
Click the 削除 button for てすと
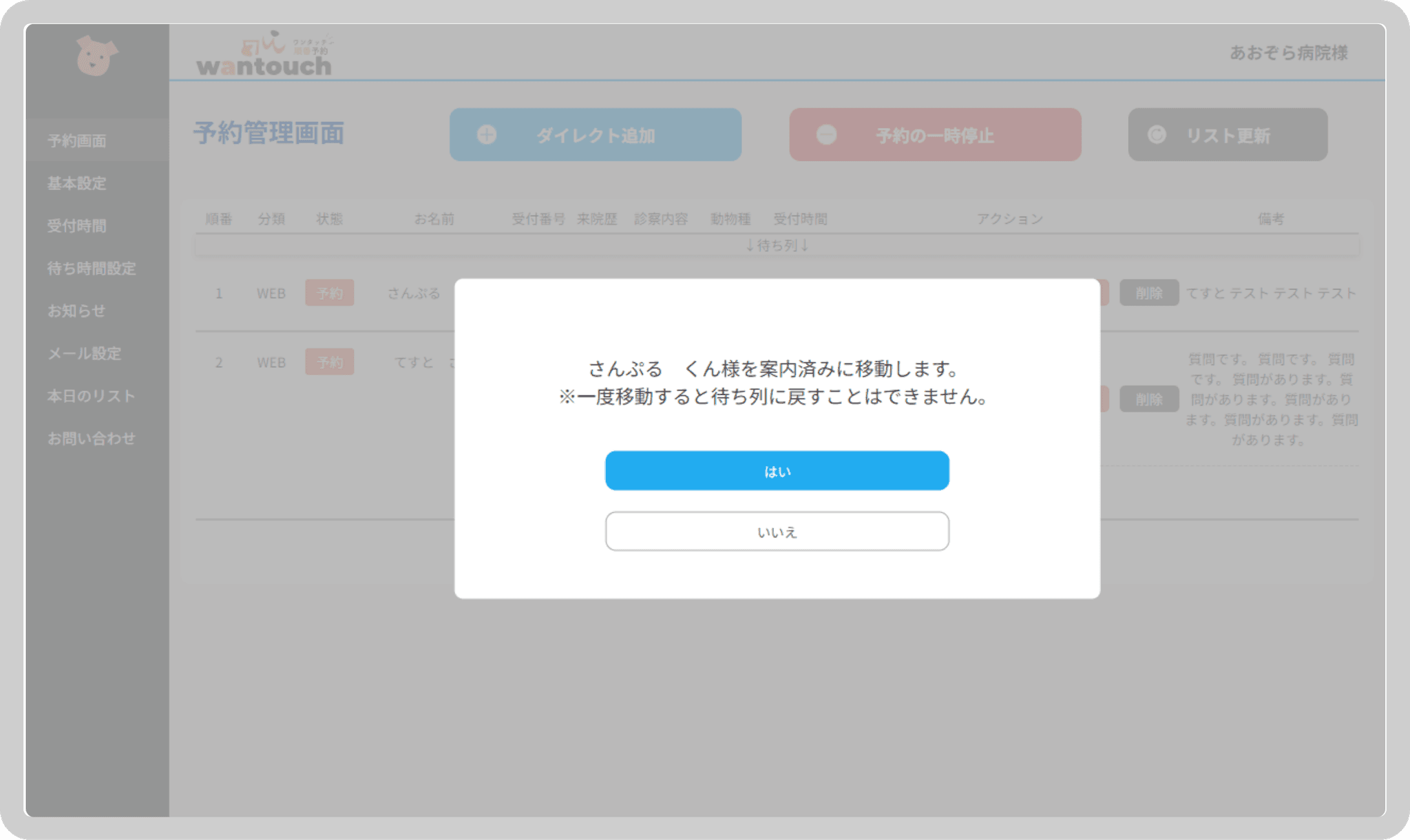click(x=1148, y=399)
